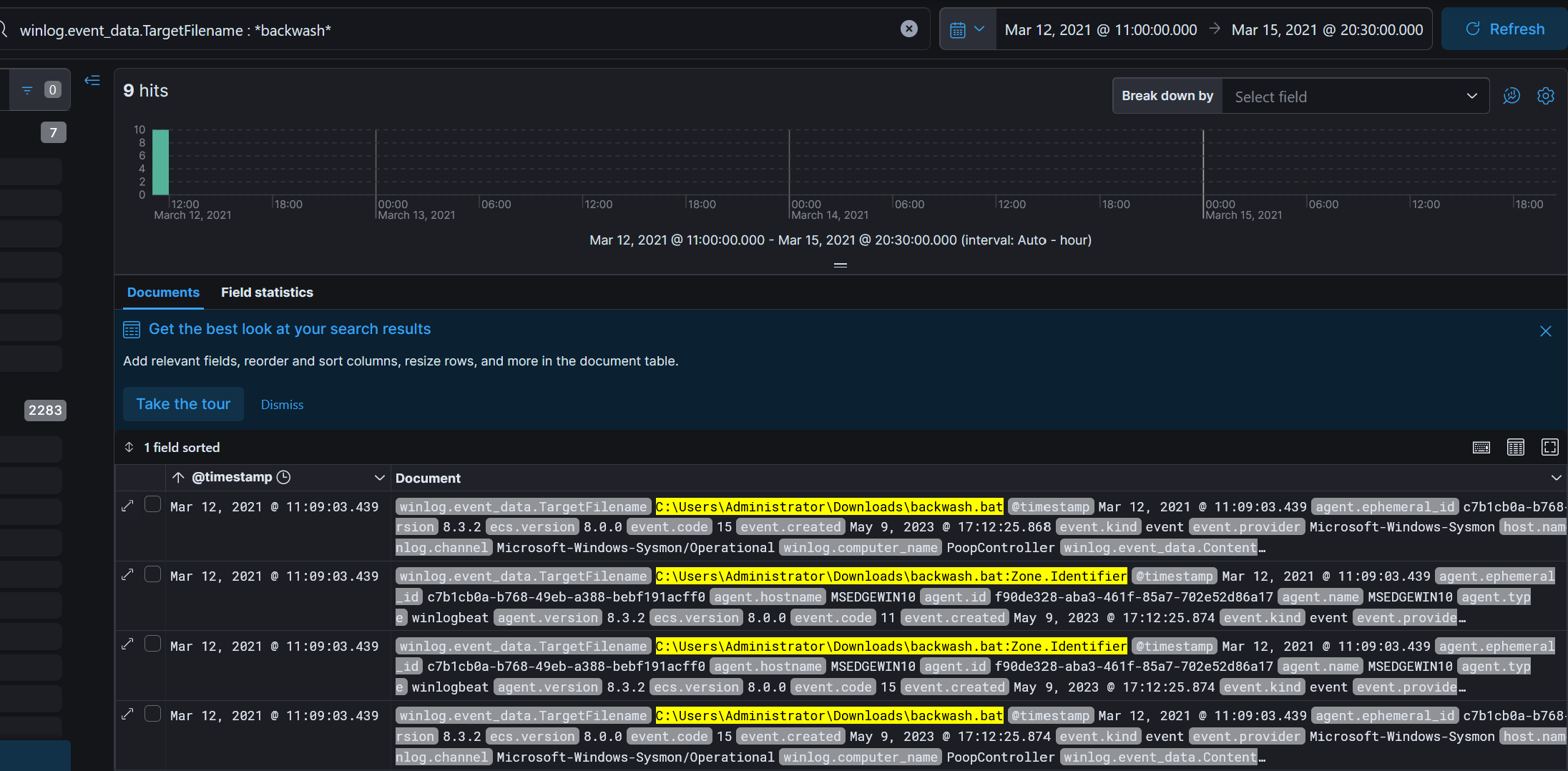Open the edit visualization icon beside Break down by

pos(1511,96)
